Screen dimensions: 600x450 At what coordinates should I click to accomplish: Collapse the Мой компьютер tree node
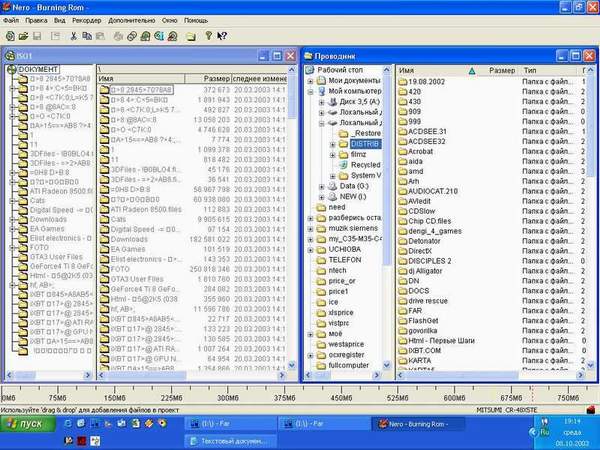click(311, 91)
